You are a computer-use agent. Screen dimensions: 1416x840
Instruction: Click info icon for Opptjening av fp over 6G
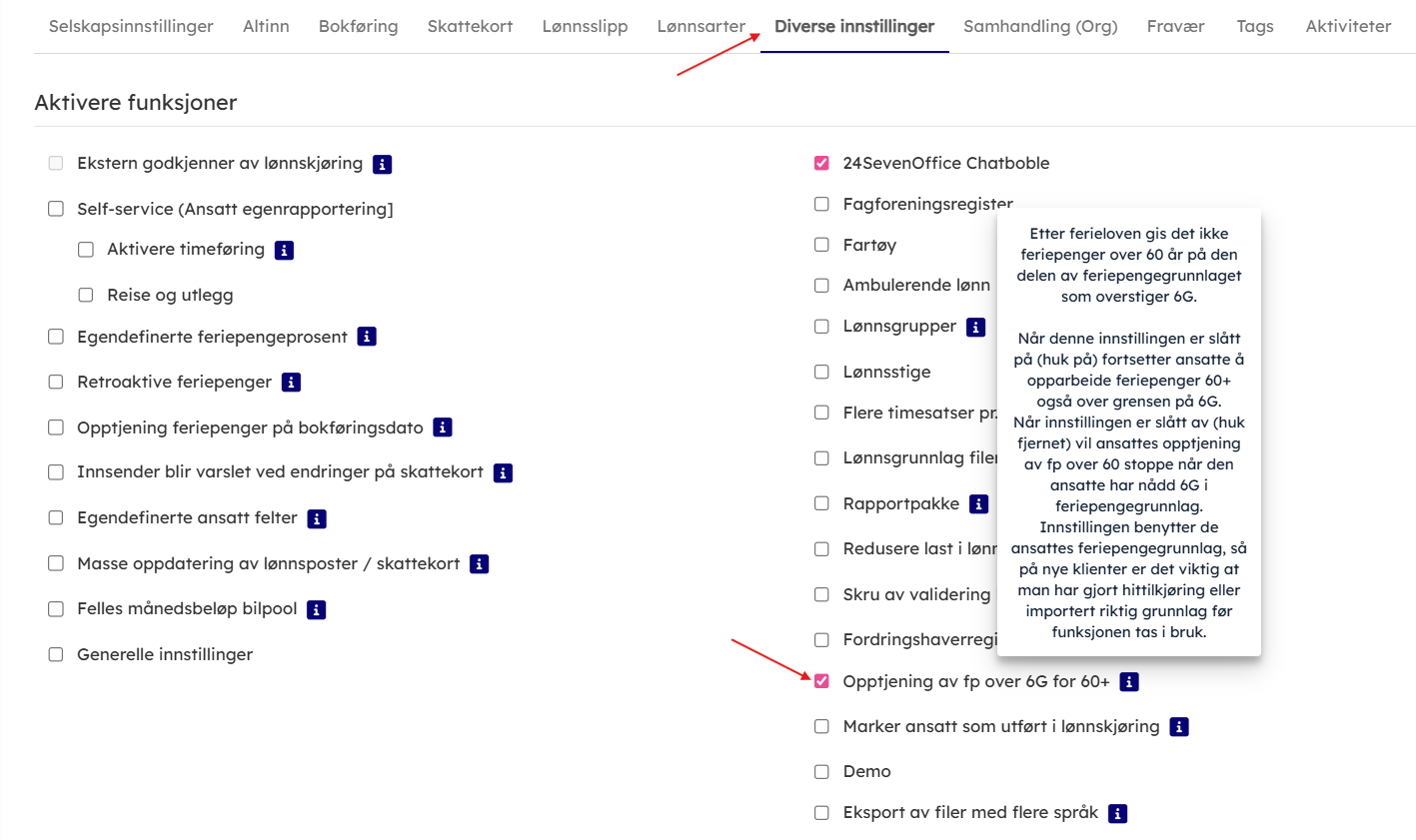tap(1129, 682)
